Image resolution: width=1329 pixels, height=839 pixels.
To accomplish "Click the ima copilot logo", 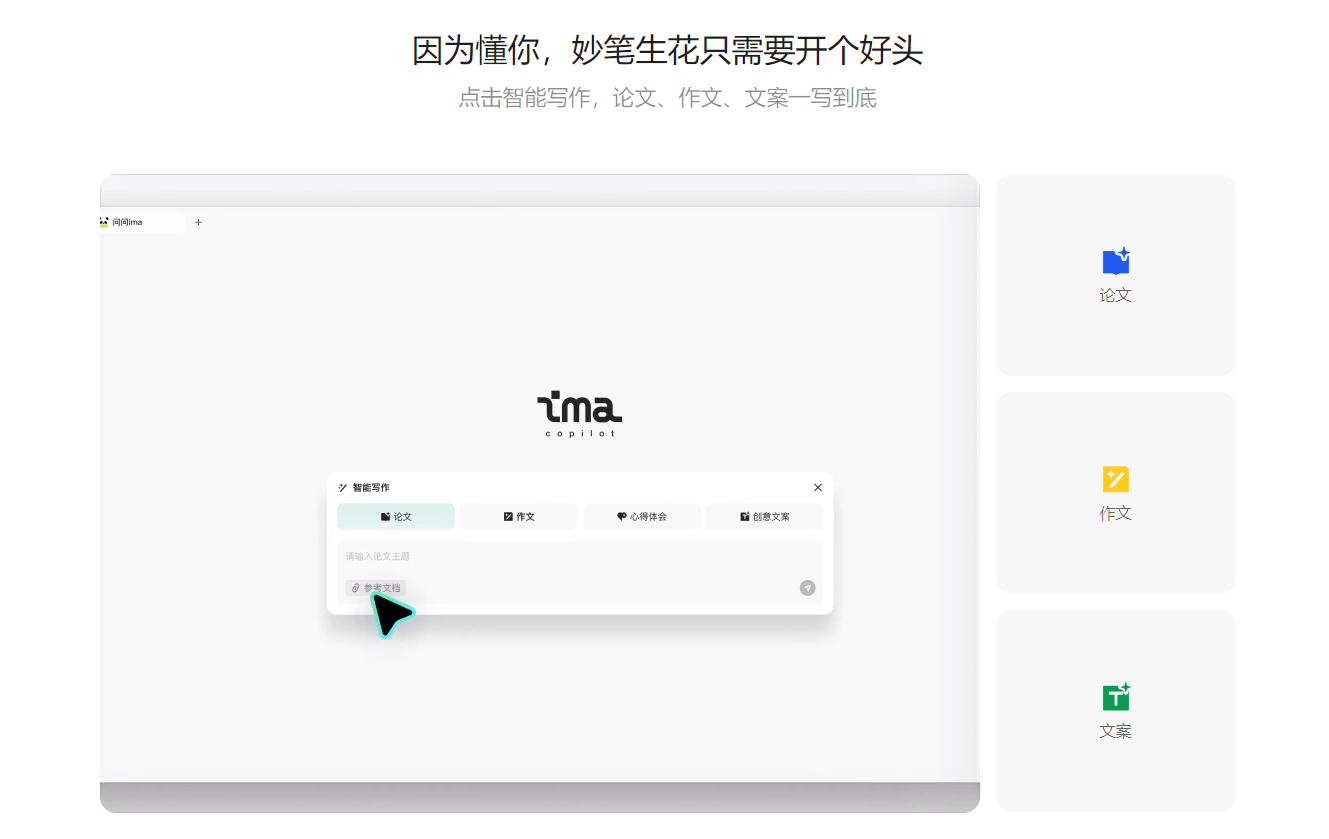I will coord(579,414).
